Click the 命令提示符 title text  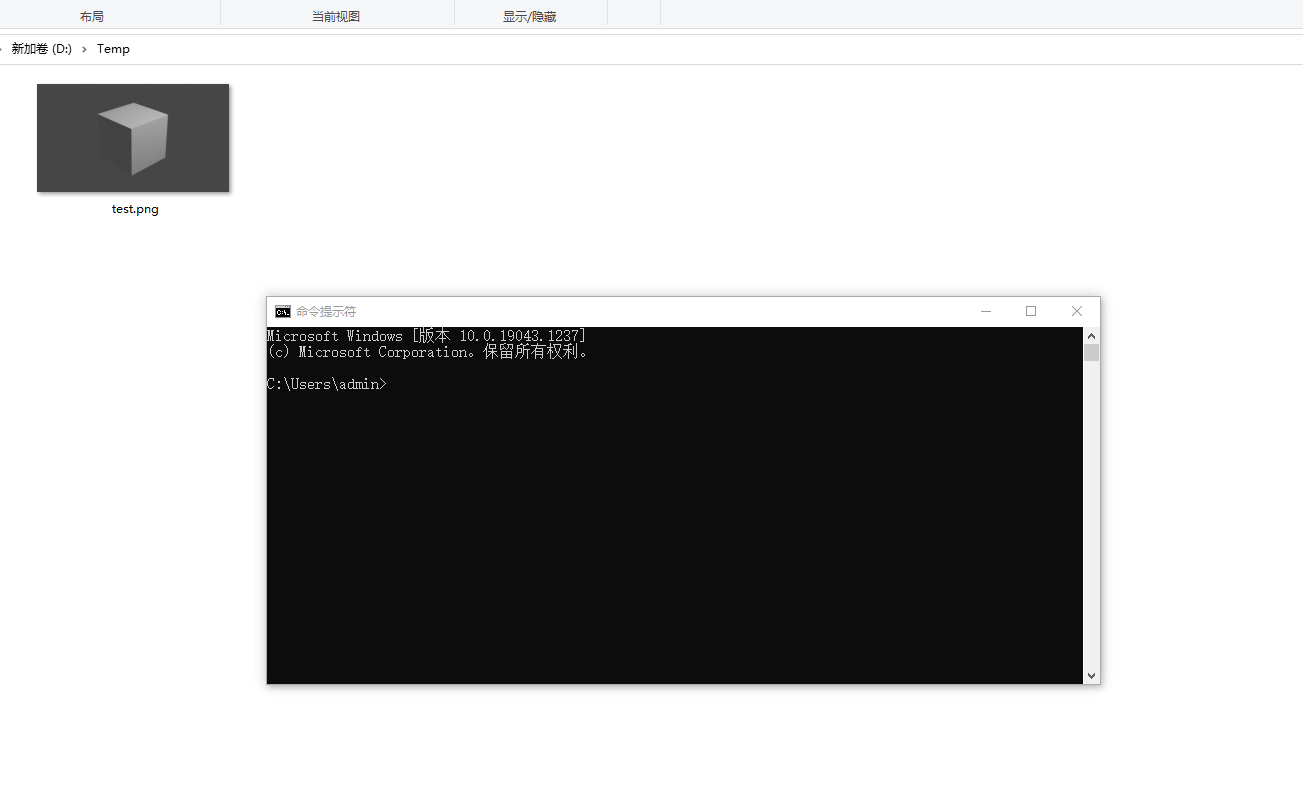coord(324,311)
